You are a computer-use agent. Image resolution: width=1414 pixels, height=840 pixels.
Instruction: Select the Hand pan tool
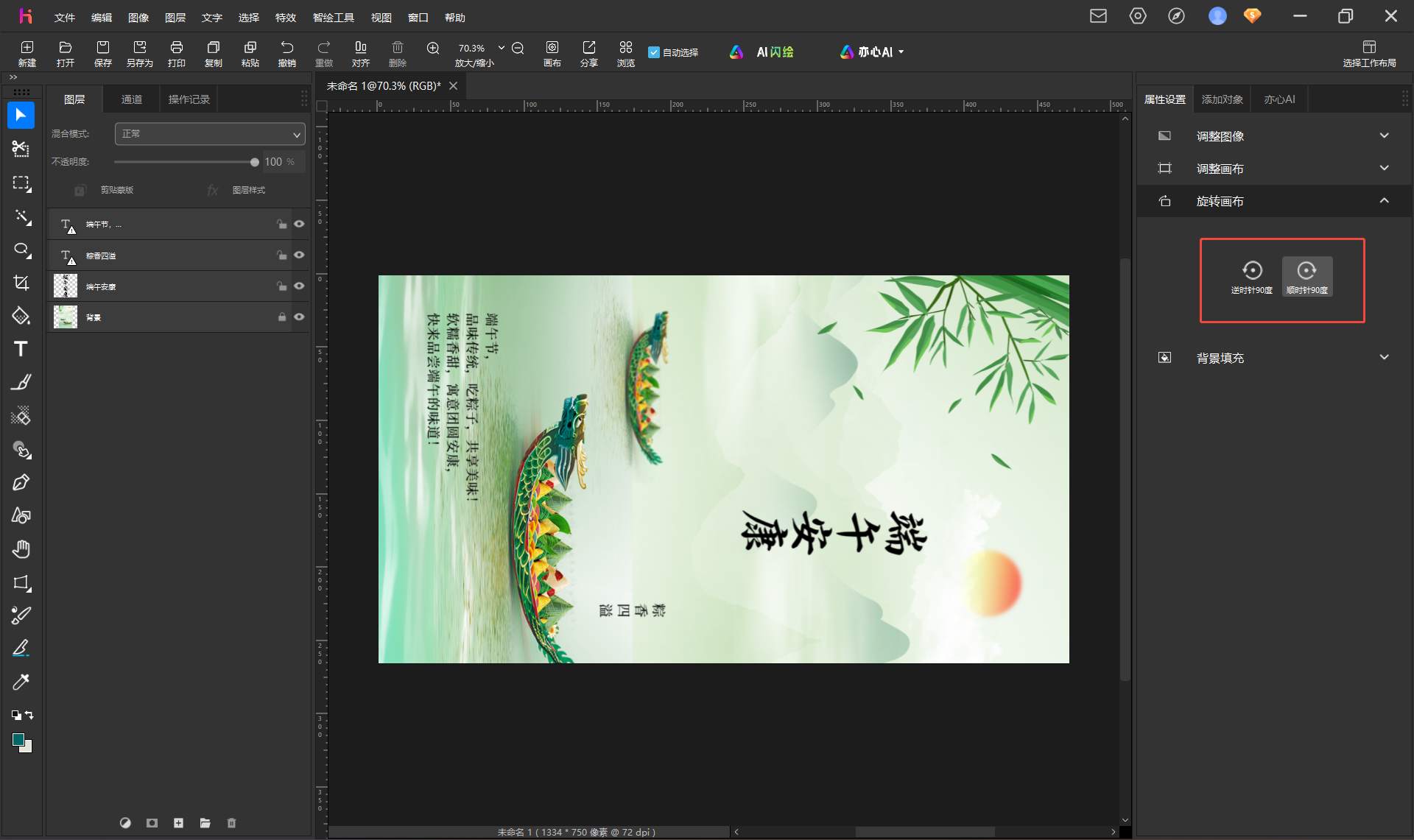tap(21, 549)
